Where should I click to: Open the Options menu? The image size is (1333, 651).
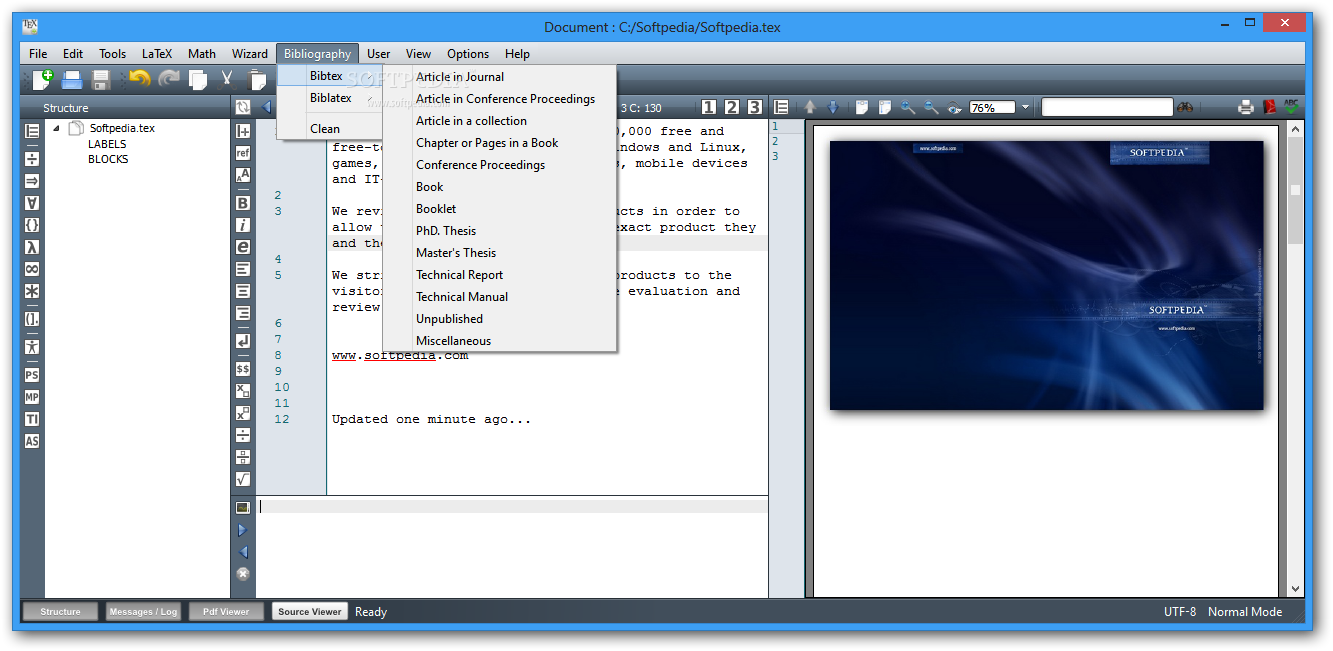(x=468, y=54)
